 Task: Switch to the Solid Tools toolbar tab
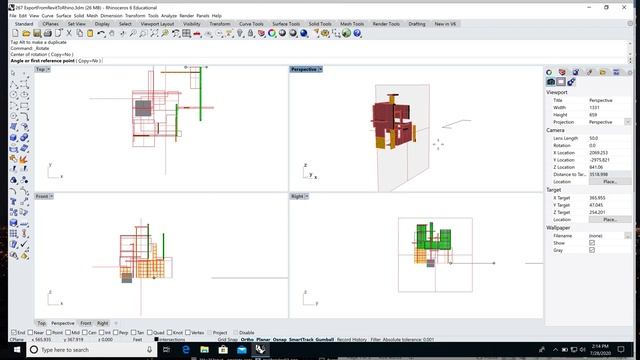320,24
